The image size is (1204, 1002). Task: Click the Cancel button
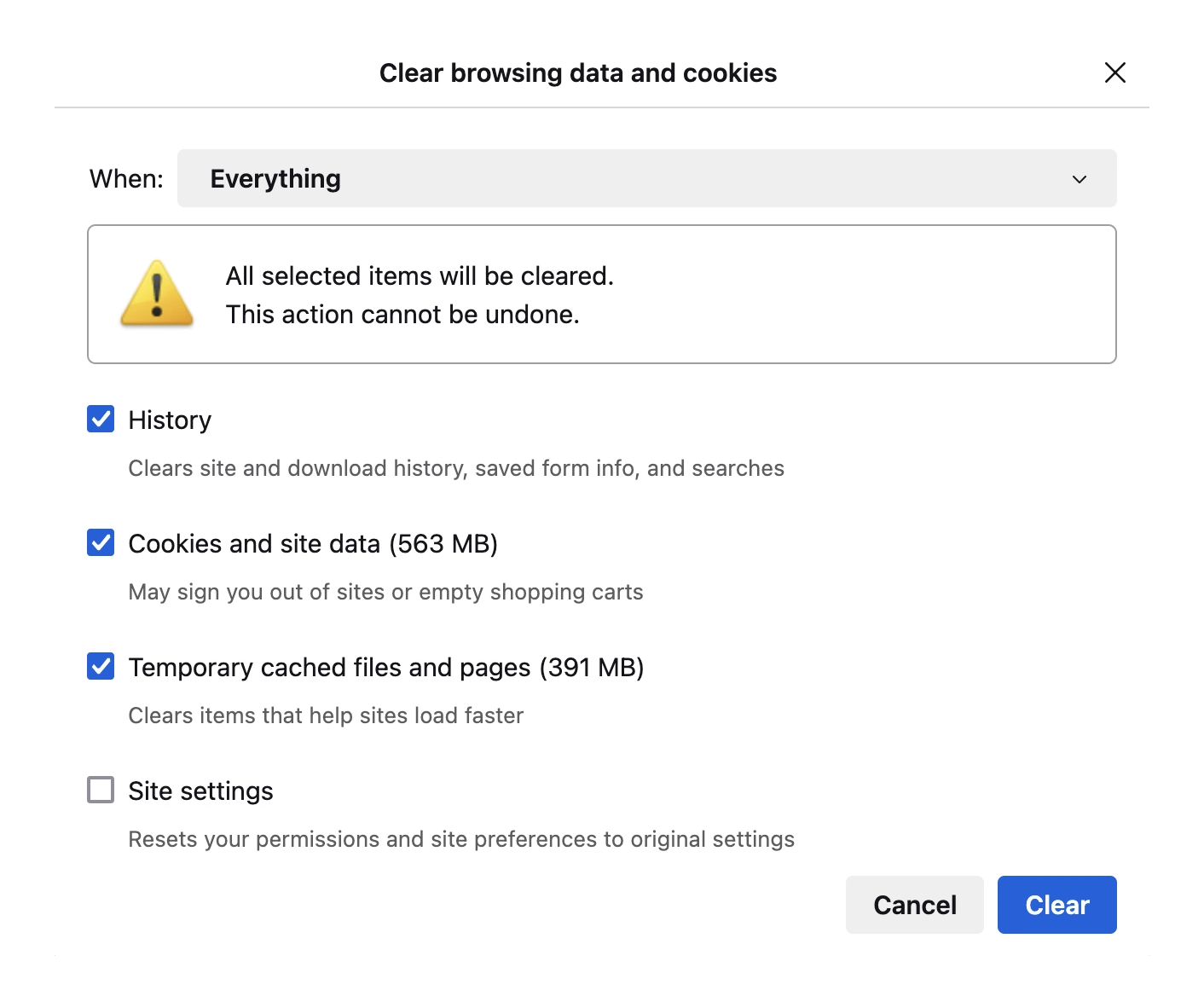(x=914, y=904)
